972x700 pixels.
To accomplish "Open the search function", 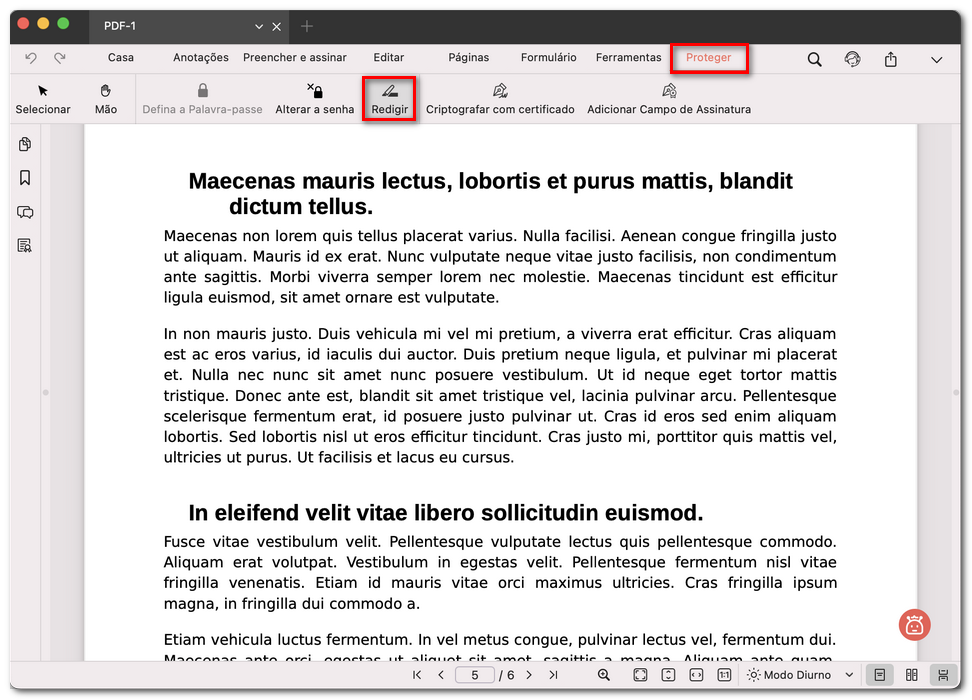I will [x=814, y=59].
